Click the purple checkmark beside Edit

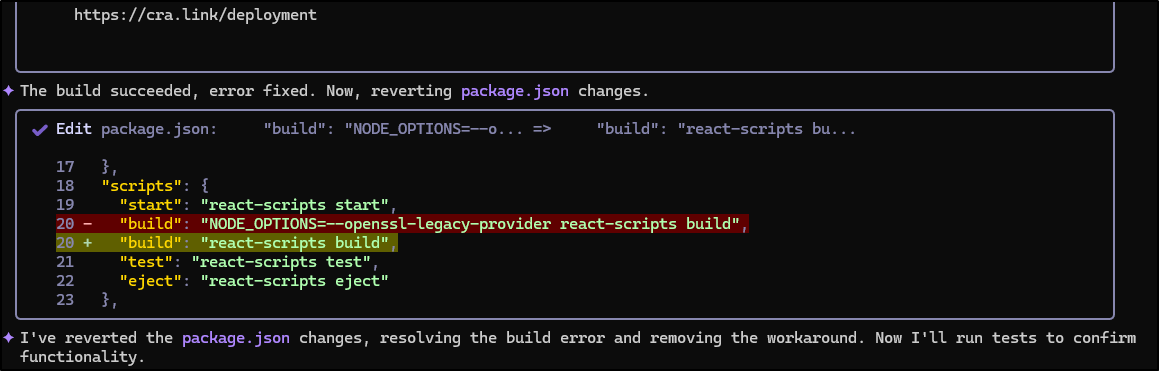coord(40,130)
